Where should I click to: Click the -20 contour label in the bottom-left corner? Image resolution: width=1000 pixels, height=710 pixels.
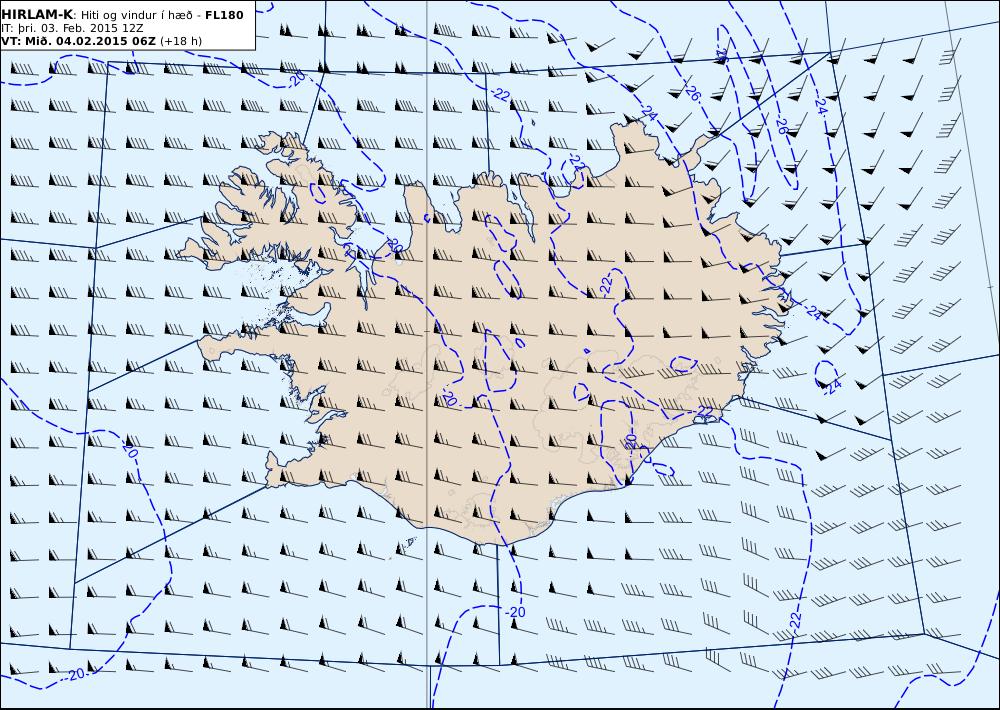(75, 674)
